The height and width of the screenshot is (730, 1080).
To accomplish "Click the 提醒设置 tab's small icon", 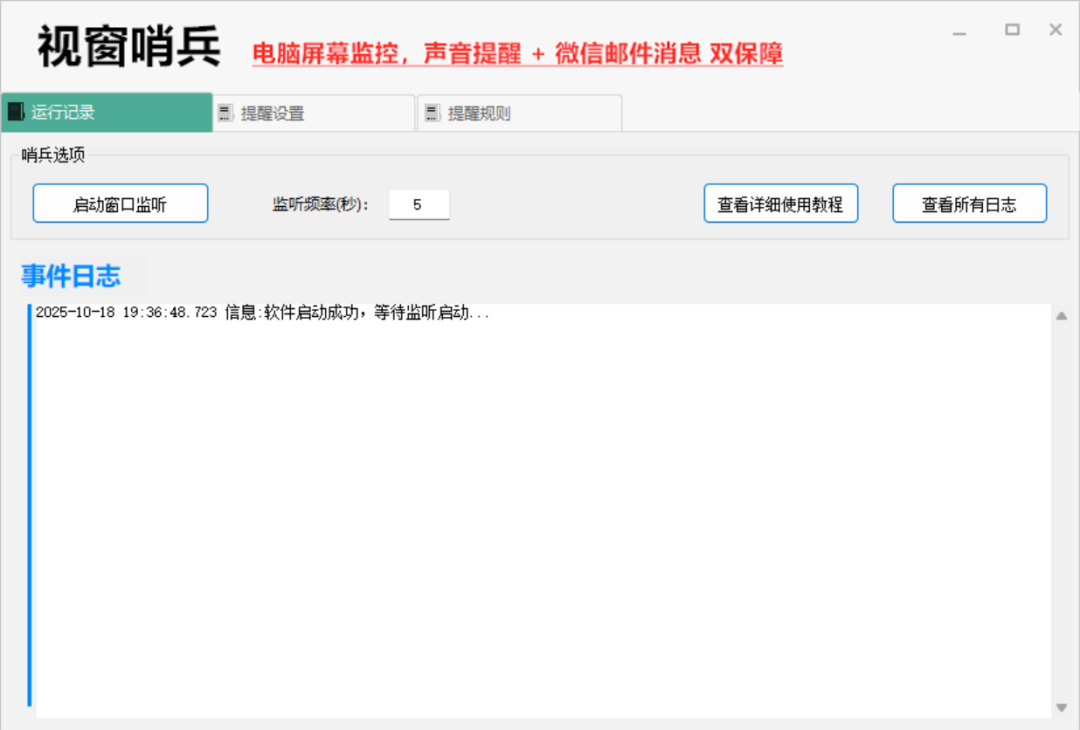I will [225, 112].
